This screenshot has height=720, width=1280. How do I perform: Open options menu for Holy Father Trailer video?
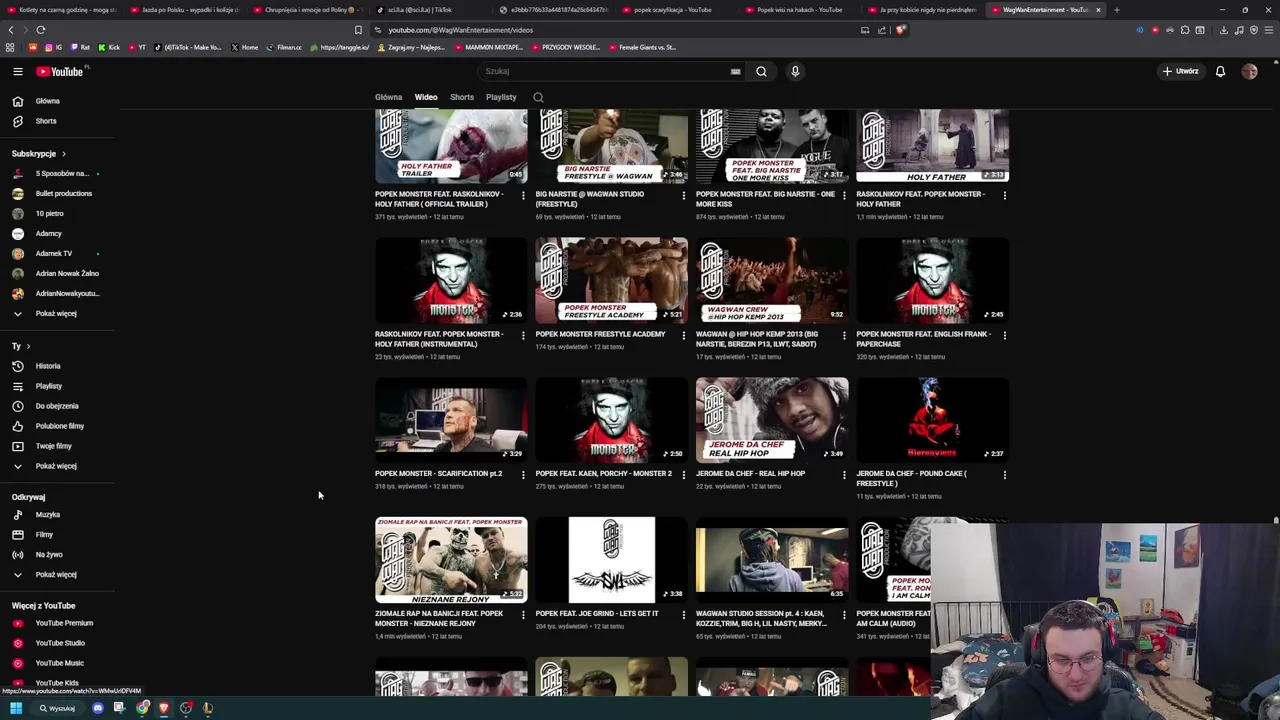pos(523,195)
